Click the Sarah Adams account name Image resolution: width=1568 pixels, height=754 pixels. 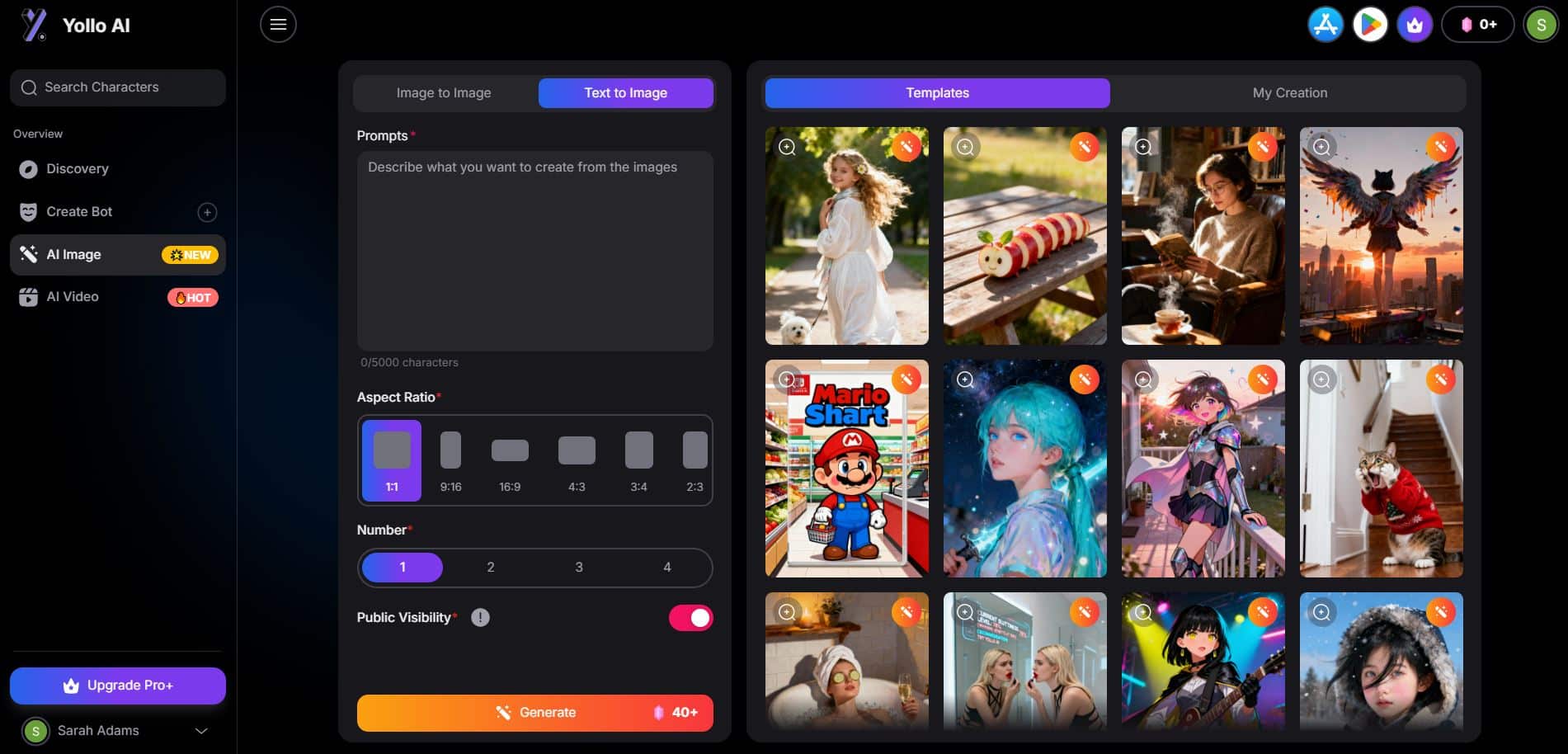pos(98,731)
